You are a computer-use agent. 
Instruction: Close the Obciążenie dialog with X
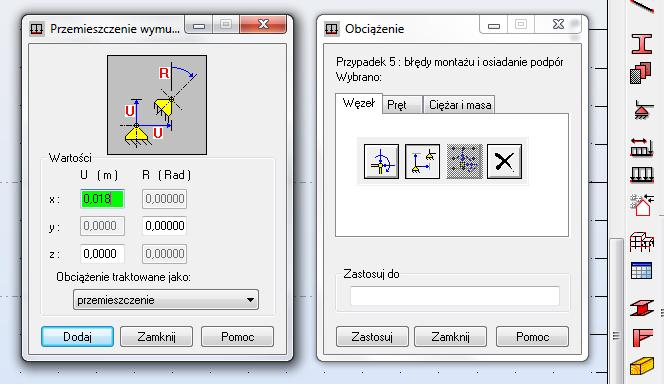point(558,25)
